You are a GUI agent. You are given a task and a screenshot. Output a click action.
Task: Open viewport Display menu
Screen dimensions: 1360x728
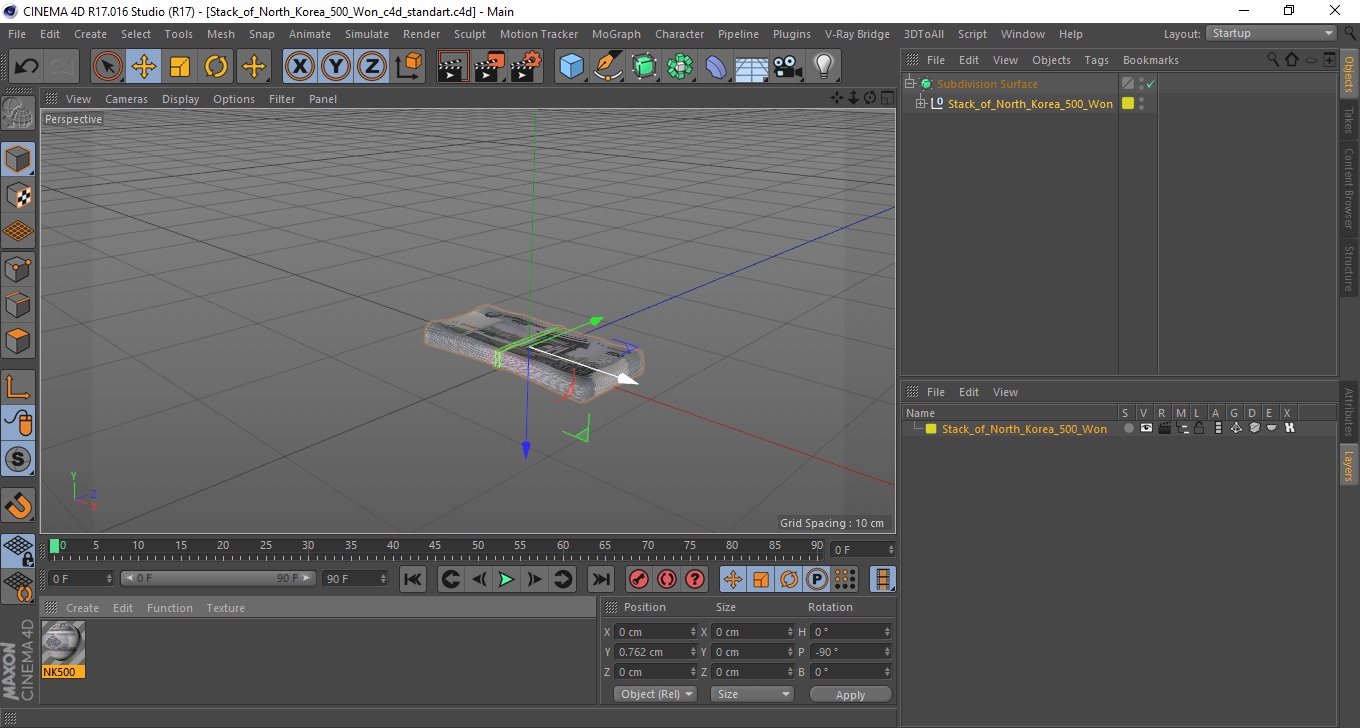pyautogui.click(x=180, y=99)
